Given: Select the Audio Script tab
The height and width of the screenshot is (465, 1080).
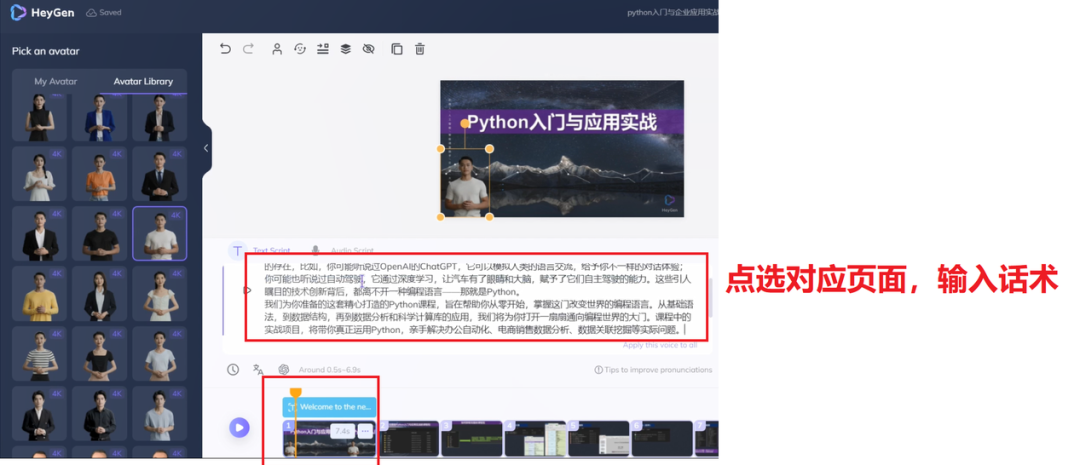Looking at the screenshot, I should pyautogui.click(x=352, y=251).
